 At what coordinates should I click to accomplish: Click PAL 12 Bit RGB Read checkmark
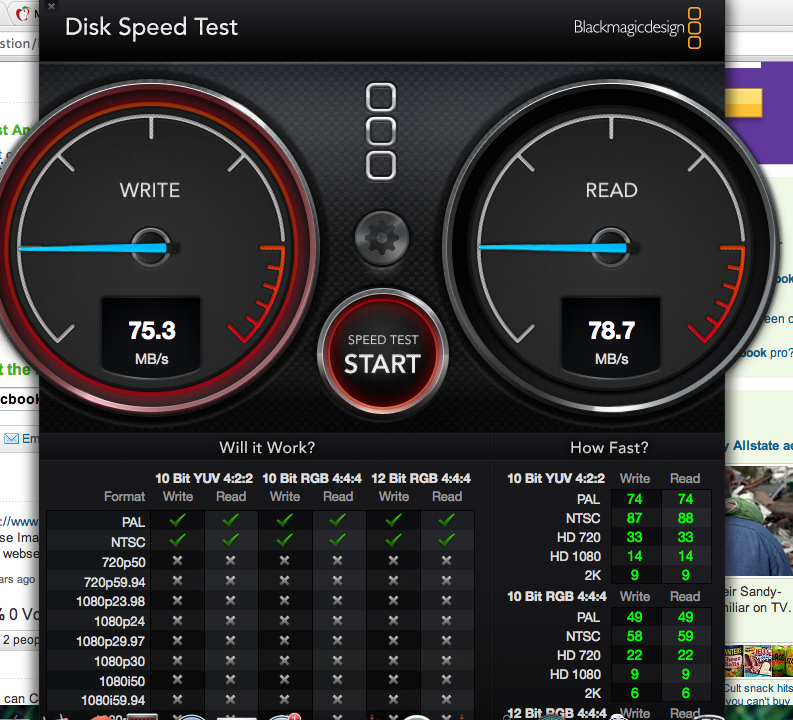point(447,520)
